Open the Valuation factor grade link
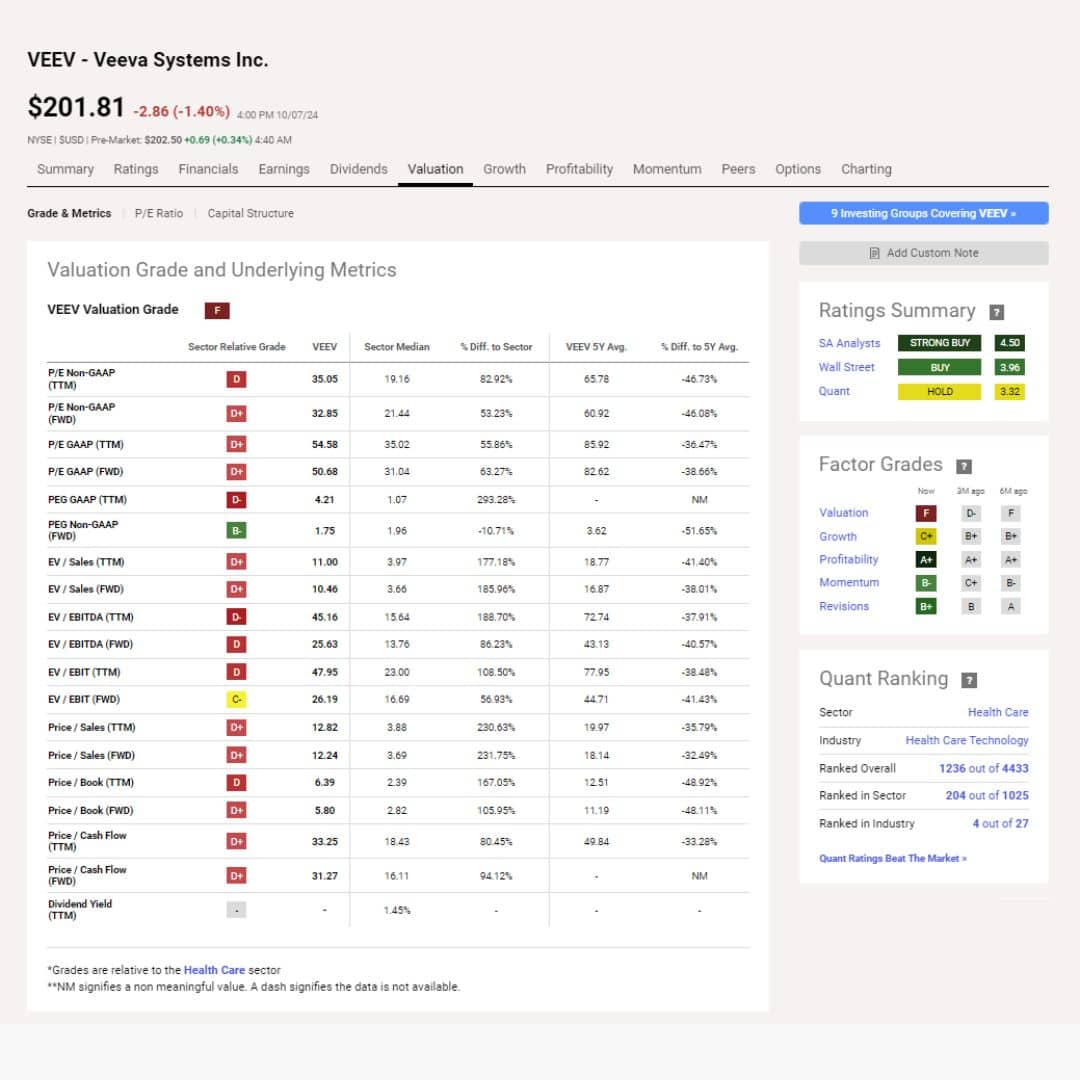The image size is (1080, 1080). point(843,513)
